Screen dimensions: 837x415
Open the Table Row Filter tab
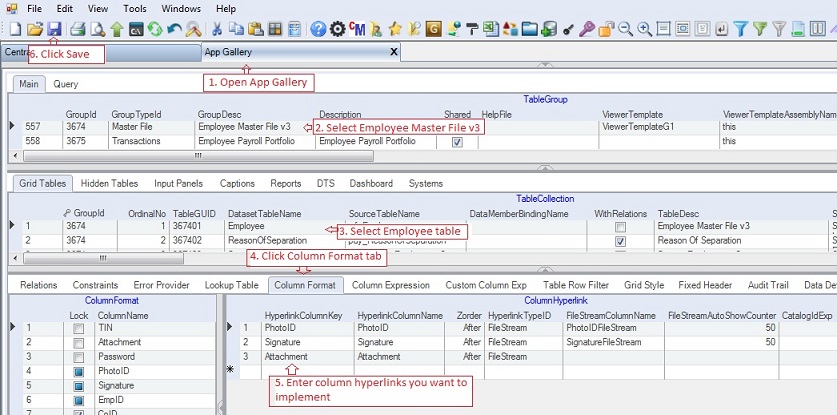click(x=577, y=285)
